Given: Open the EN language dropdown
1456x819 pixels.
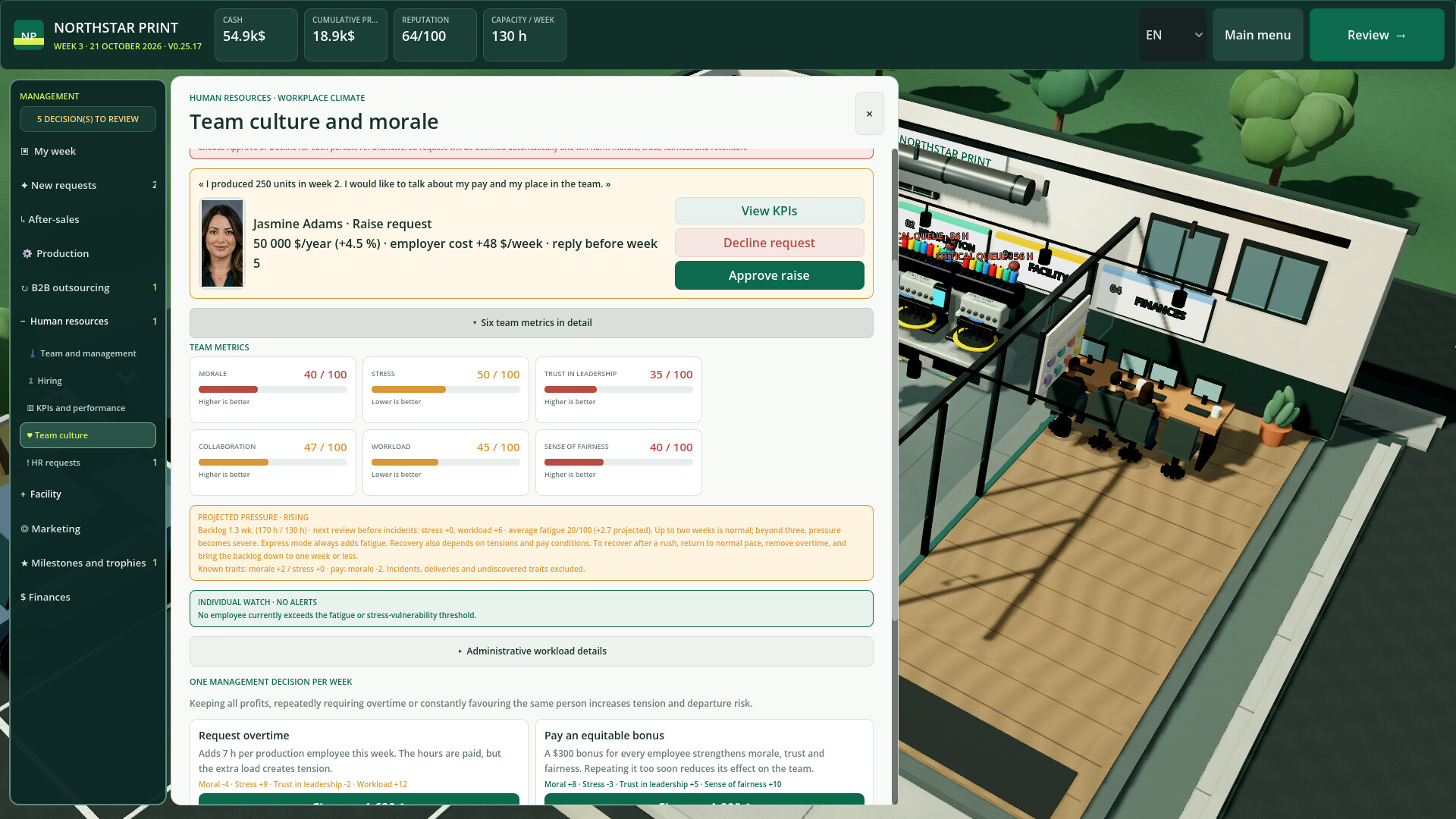Looking at the screenshot, I should 1172,35.
